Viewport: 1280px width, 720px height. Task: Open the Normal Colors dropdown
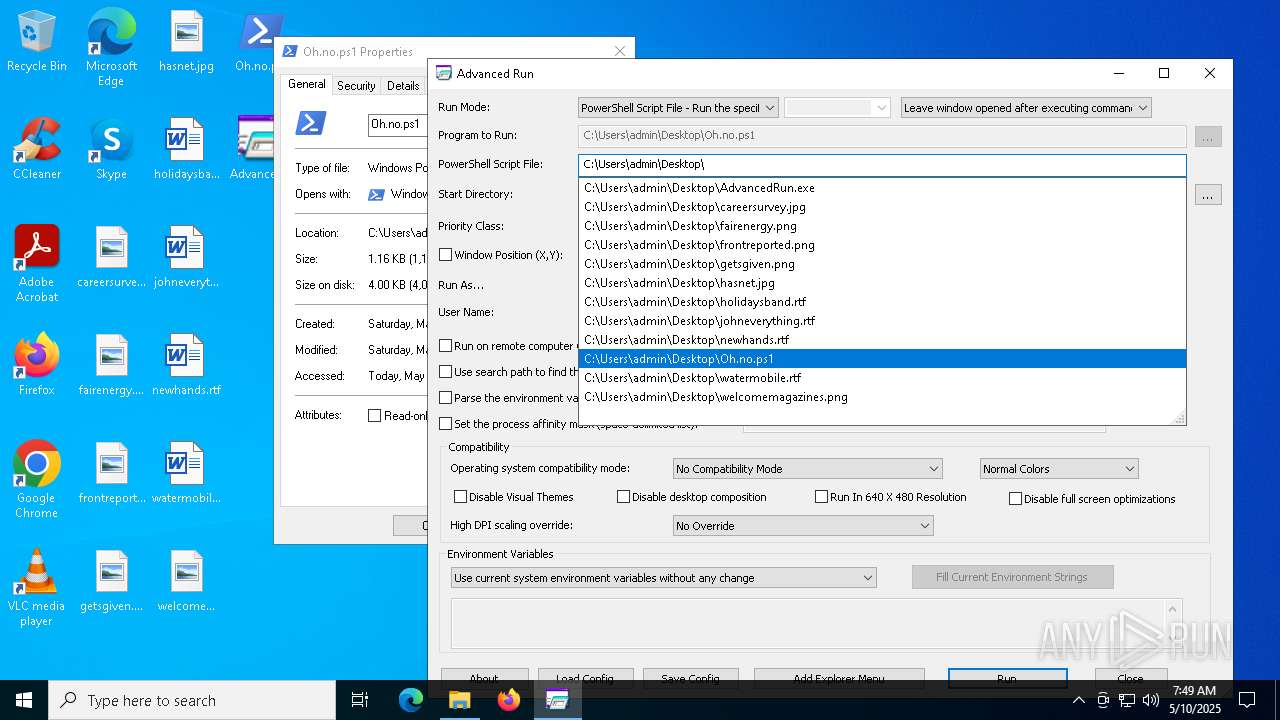click(x=1059, y=469)
